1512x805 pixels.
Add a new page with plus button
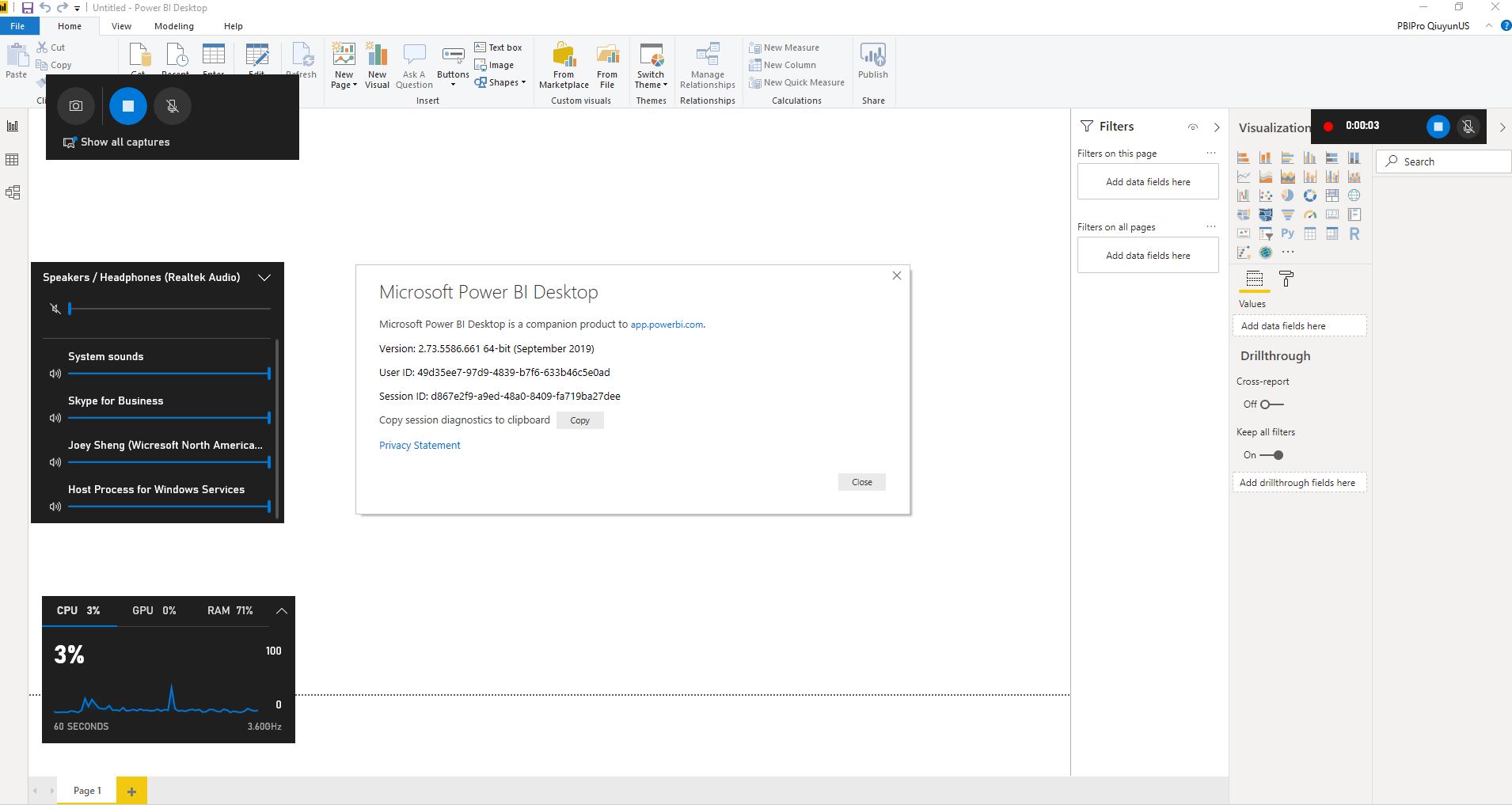coord(131,790)
